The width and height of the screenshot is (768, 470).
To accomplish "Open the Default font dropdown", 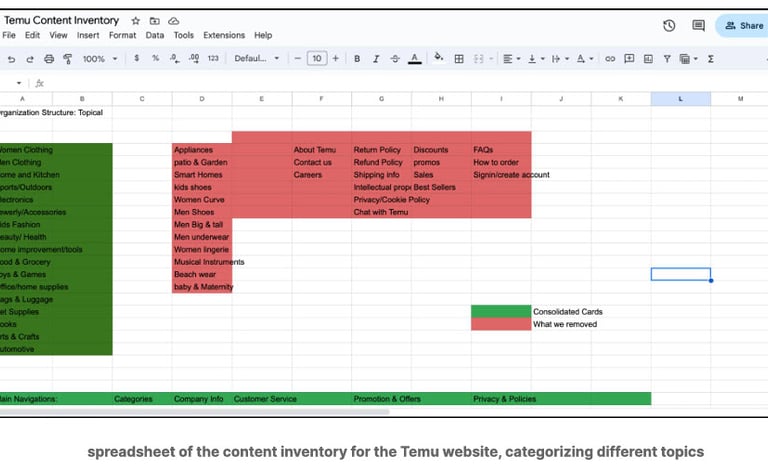I will [x=257, y=58].
